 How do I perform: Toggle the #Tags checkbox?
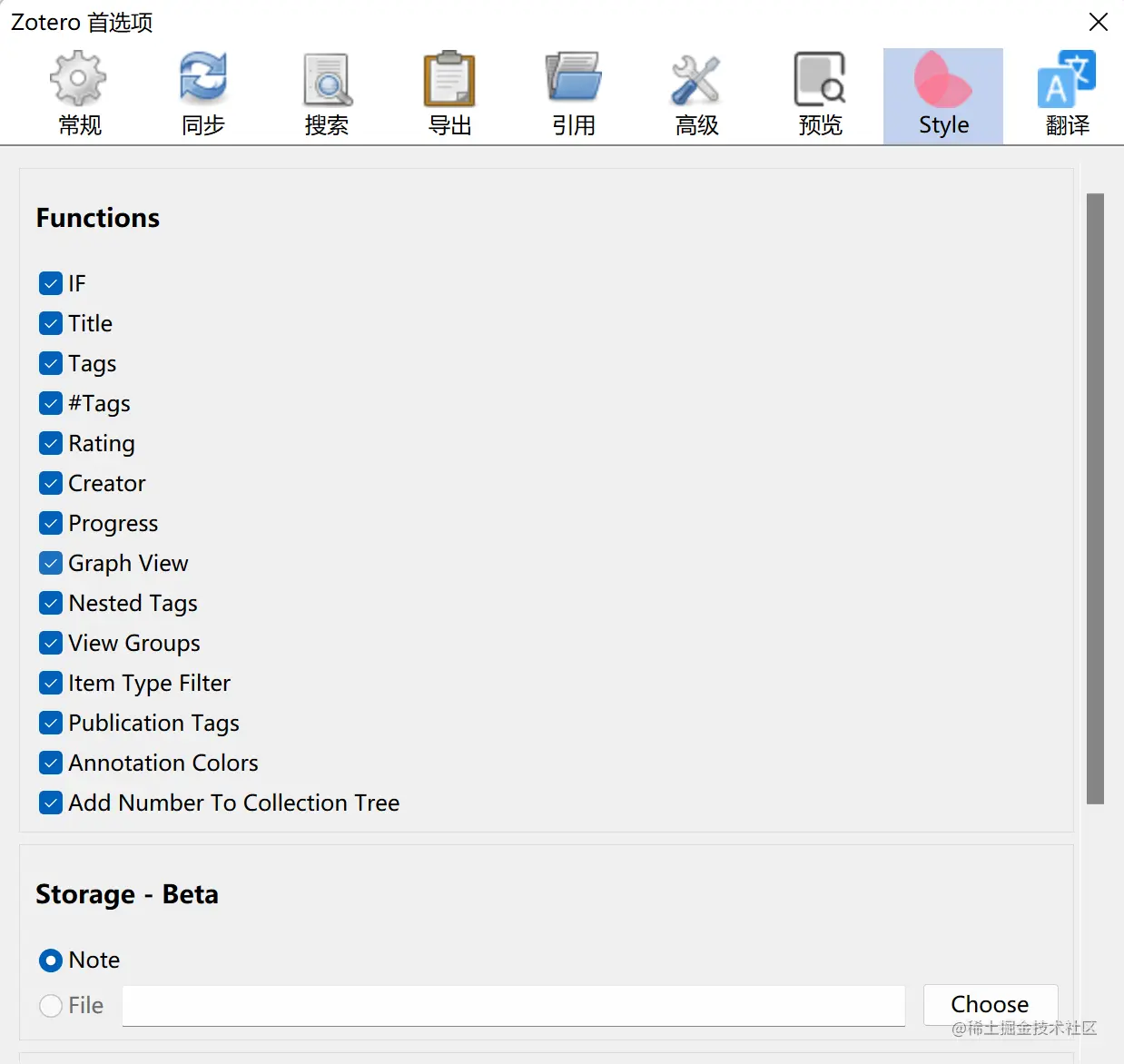pyautogui.click(x=51, y=403)
